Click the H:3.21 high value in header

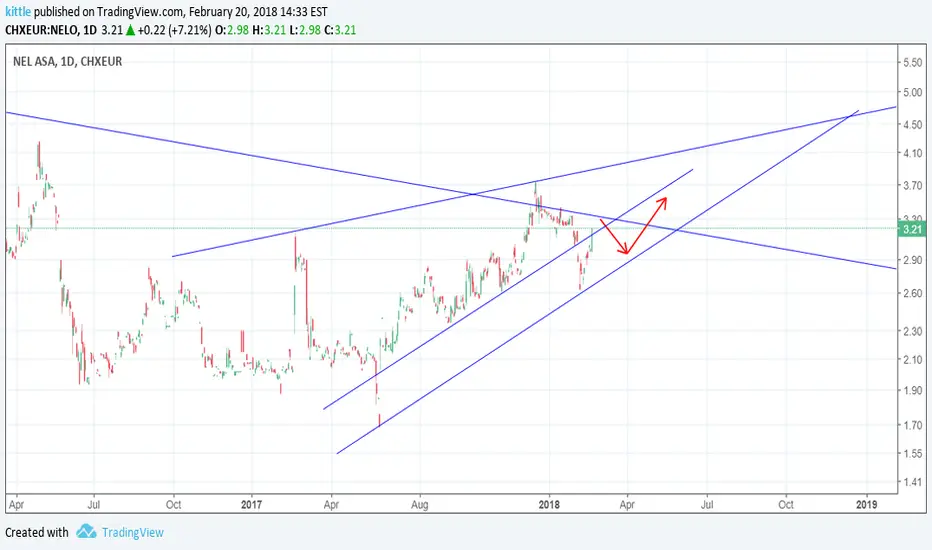[269, 30]
